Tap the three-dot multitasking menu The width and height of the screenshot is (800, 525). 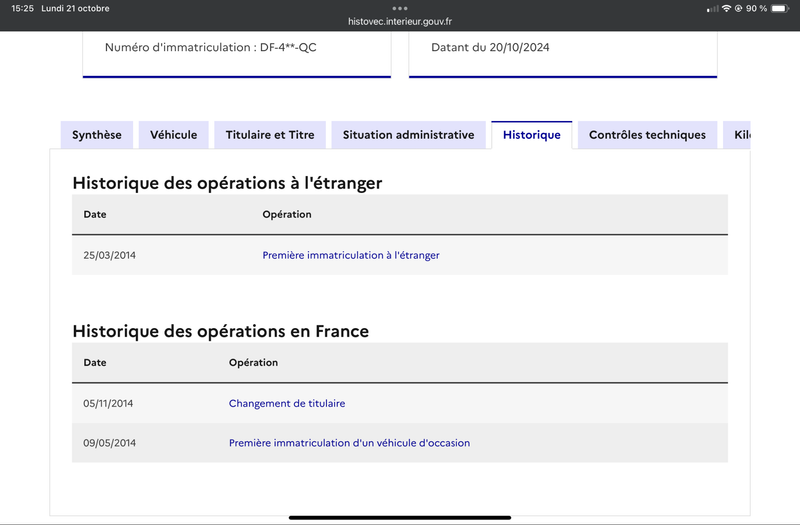click(400, 8)
